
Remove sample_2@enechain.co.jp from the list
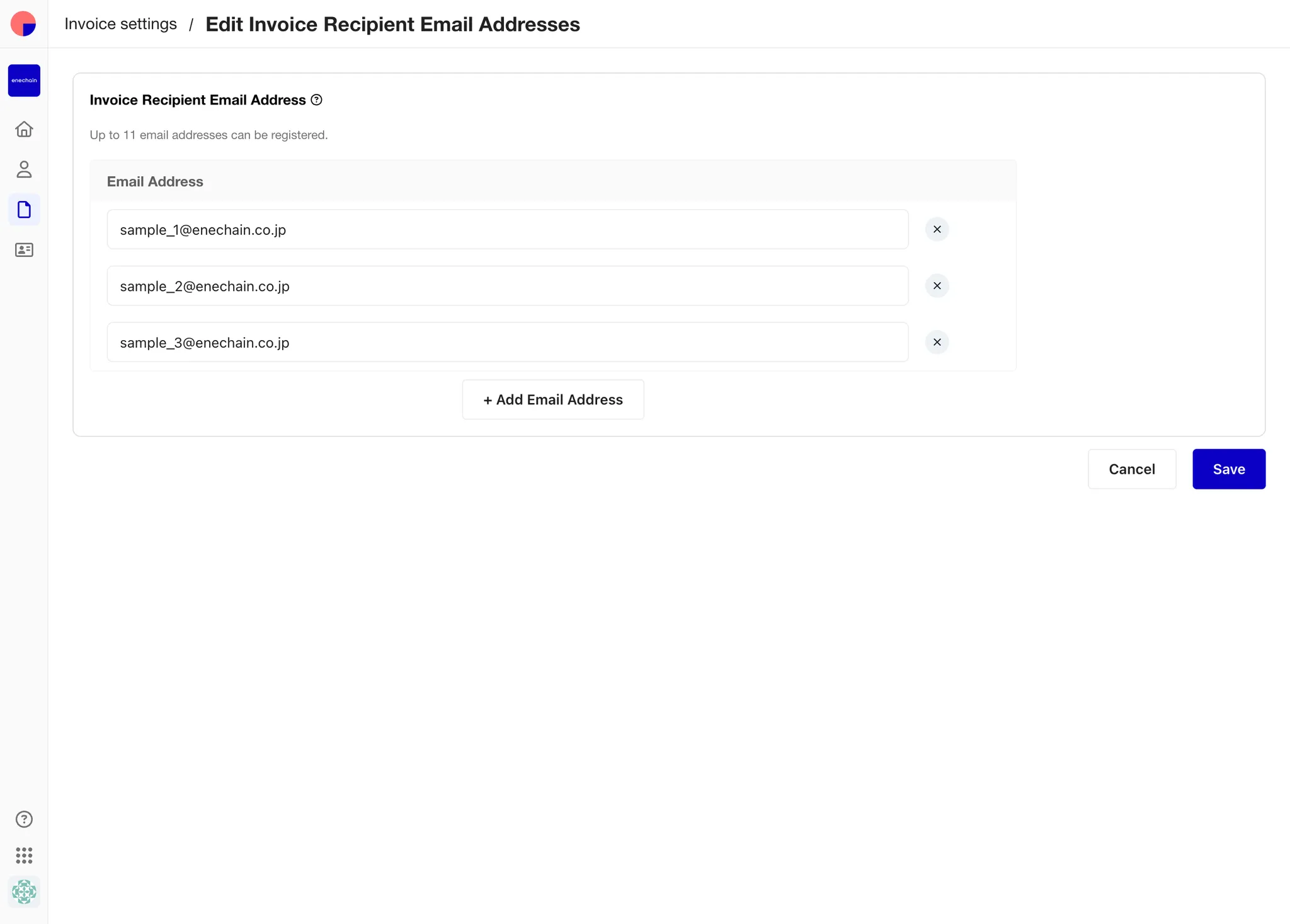click(x=937, y=285)
